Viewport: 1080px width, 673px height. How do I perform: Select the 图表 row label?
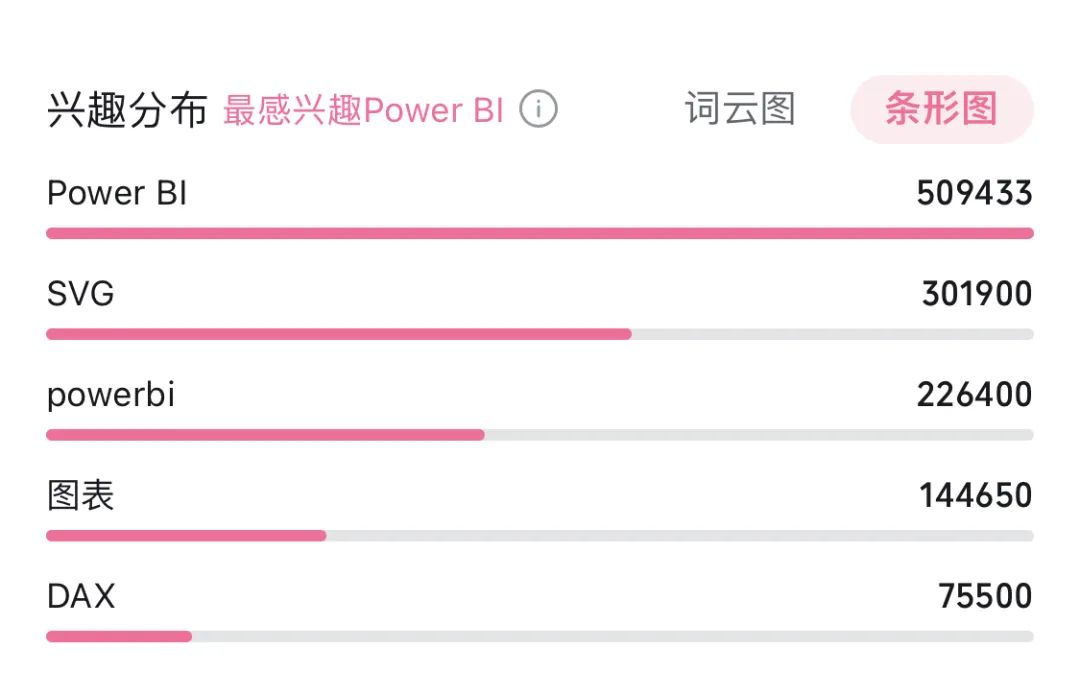[81, 495]
